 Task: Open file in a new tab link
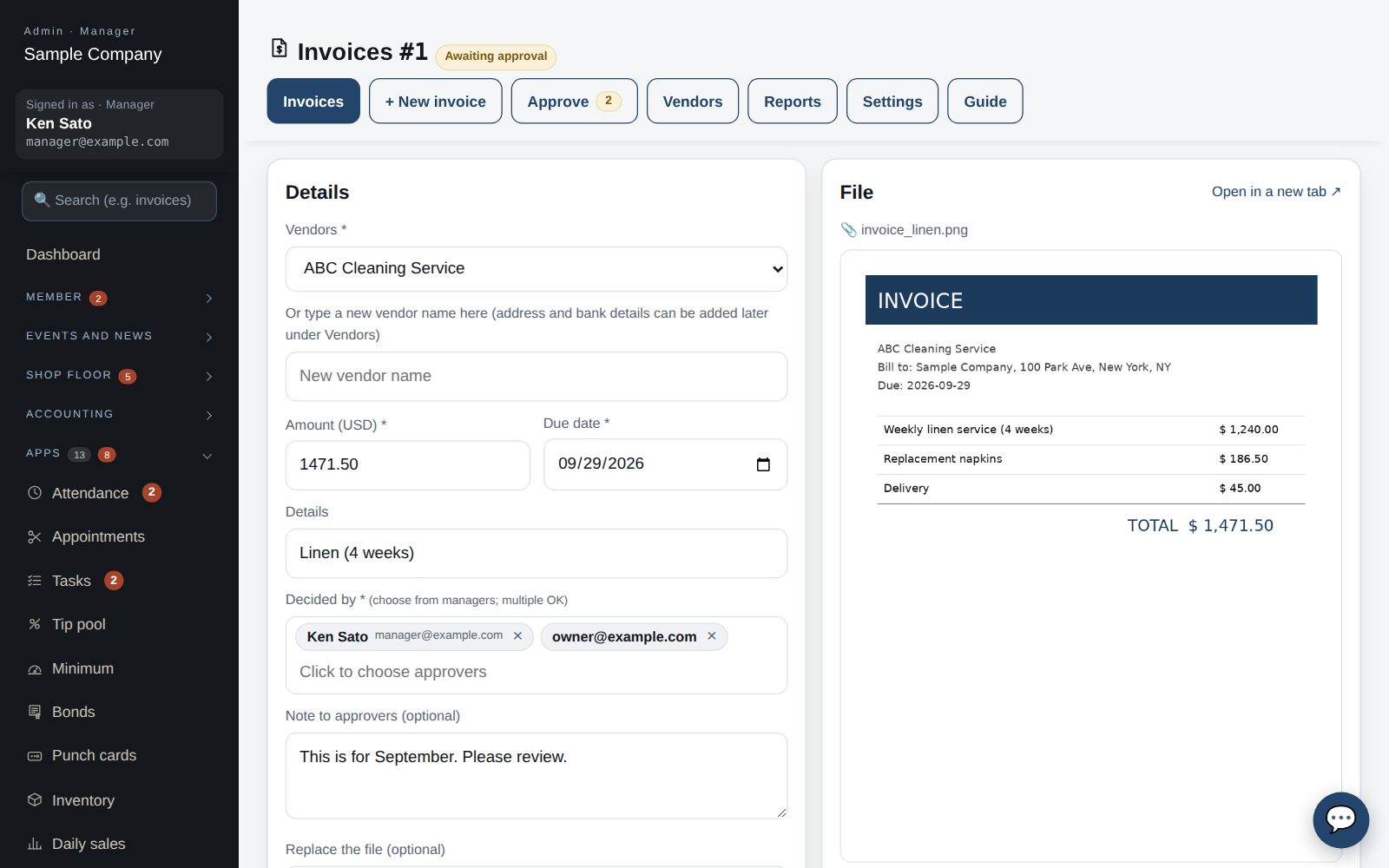(1276, 192)
